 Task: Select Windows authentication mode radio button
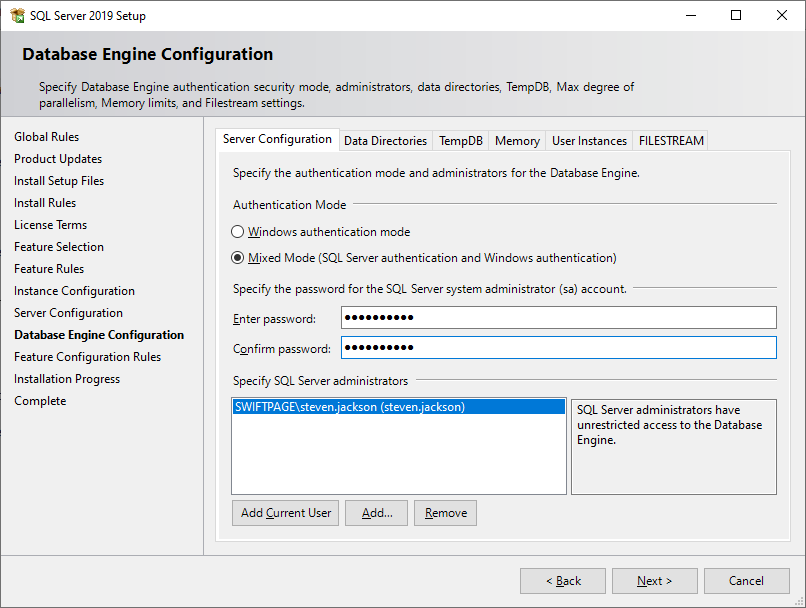pyautogui.click(x=238, y=232)
